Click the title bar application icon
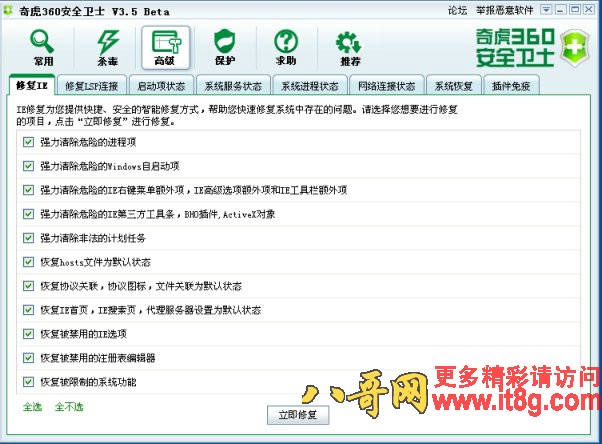The width and height of the screenshot is (602, 444). (10, 10)
